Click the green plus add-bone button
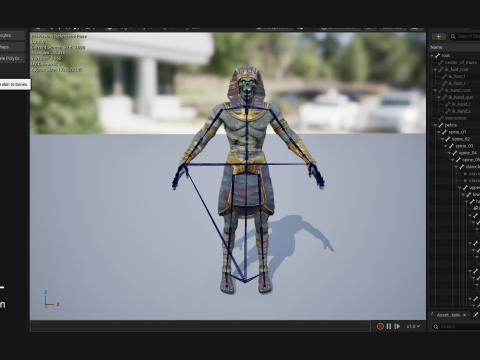 [439, 36]
